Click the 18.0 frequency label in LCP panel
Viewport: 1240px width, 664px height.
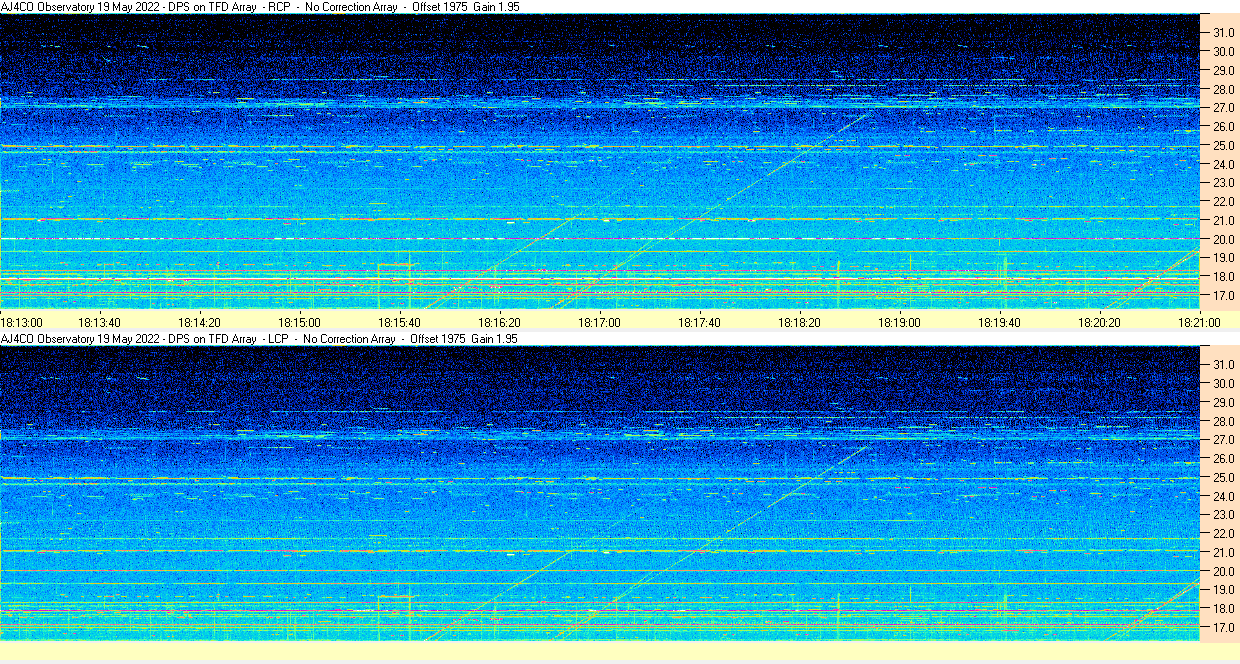coord(1223,608)
